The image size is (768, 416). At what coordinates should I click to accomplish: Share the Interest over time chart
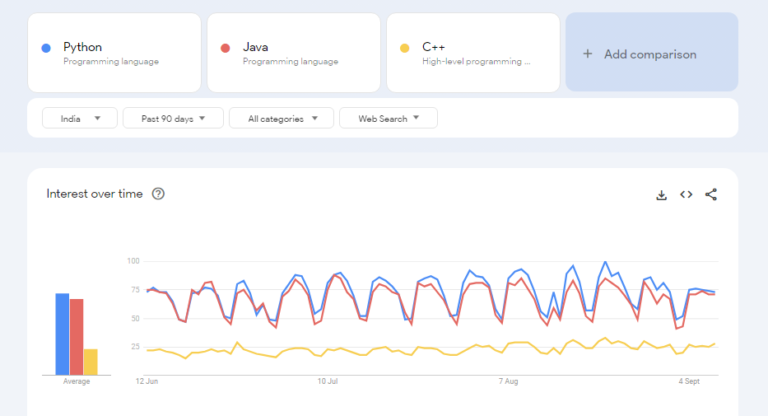coord(711,195)
